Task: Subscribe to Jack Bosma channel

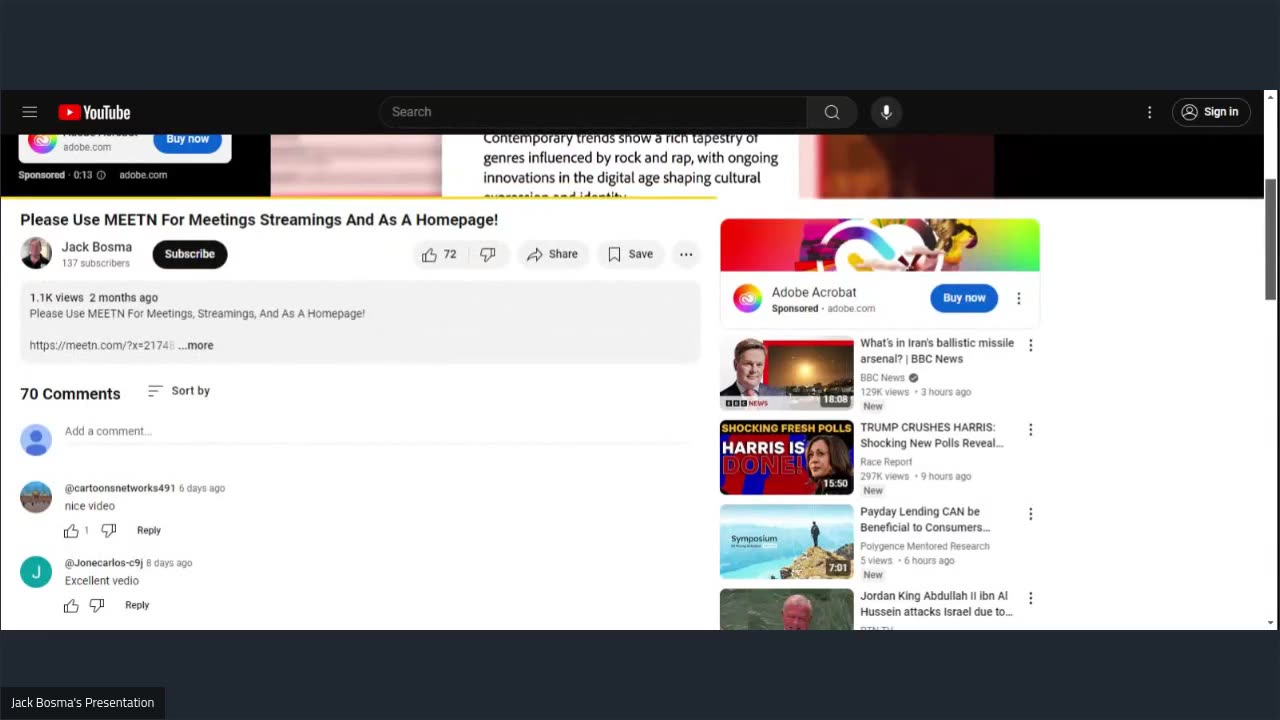Action: [x=190, y=254]
